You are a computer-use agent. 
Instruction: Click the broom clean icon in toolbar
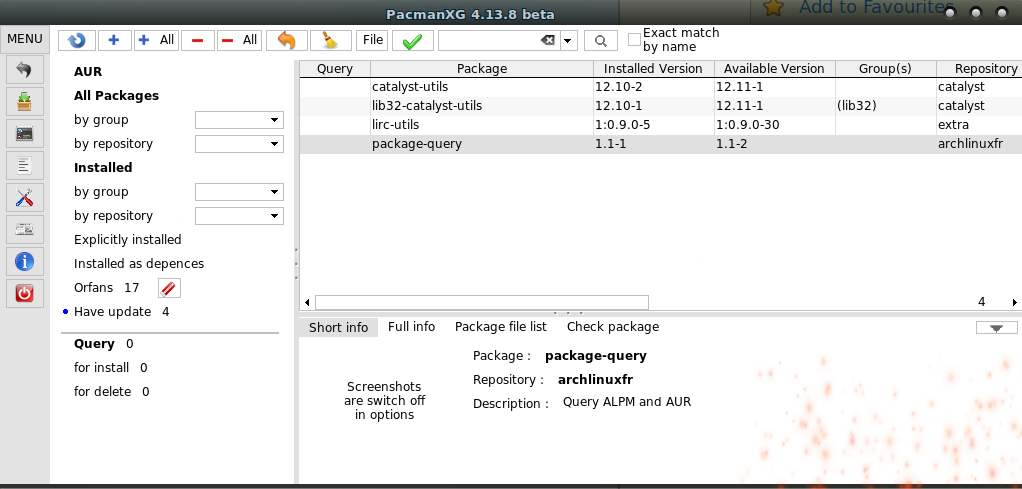click(330, 40)
